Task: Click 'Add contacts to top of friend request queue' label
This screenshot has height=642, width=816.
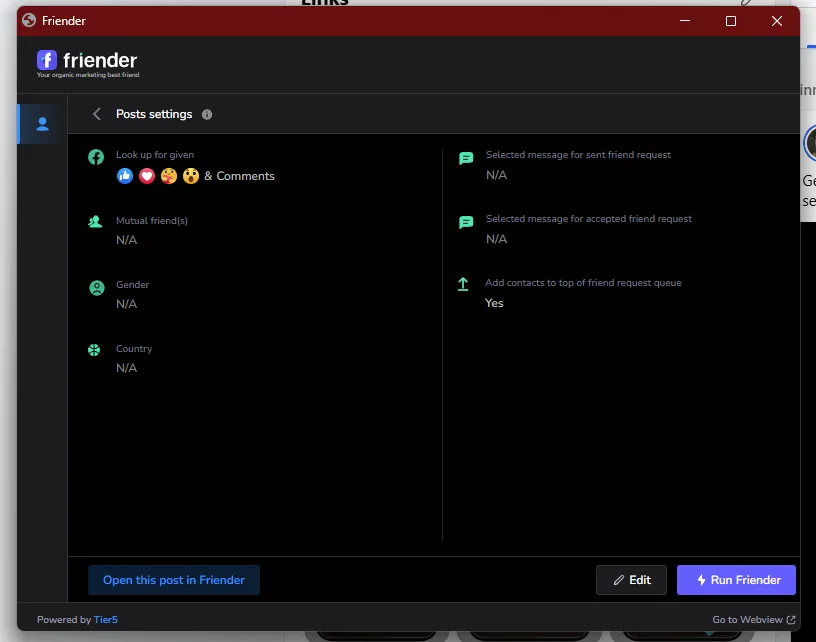Action: point(583,283)
